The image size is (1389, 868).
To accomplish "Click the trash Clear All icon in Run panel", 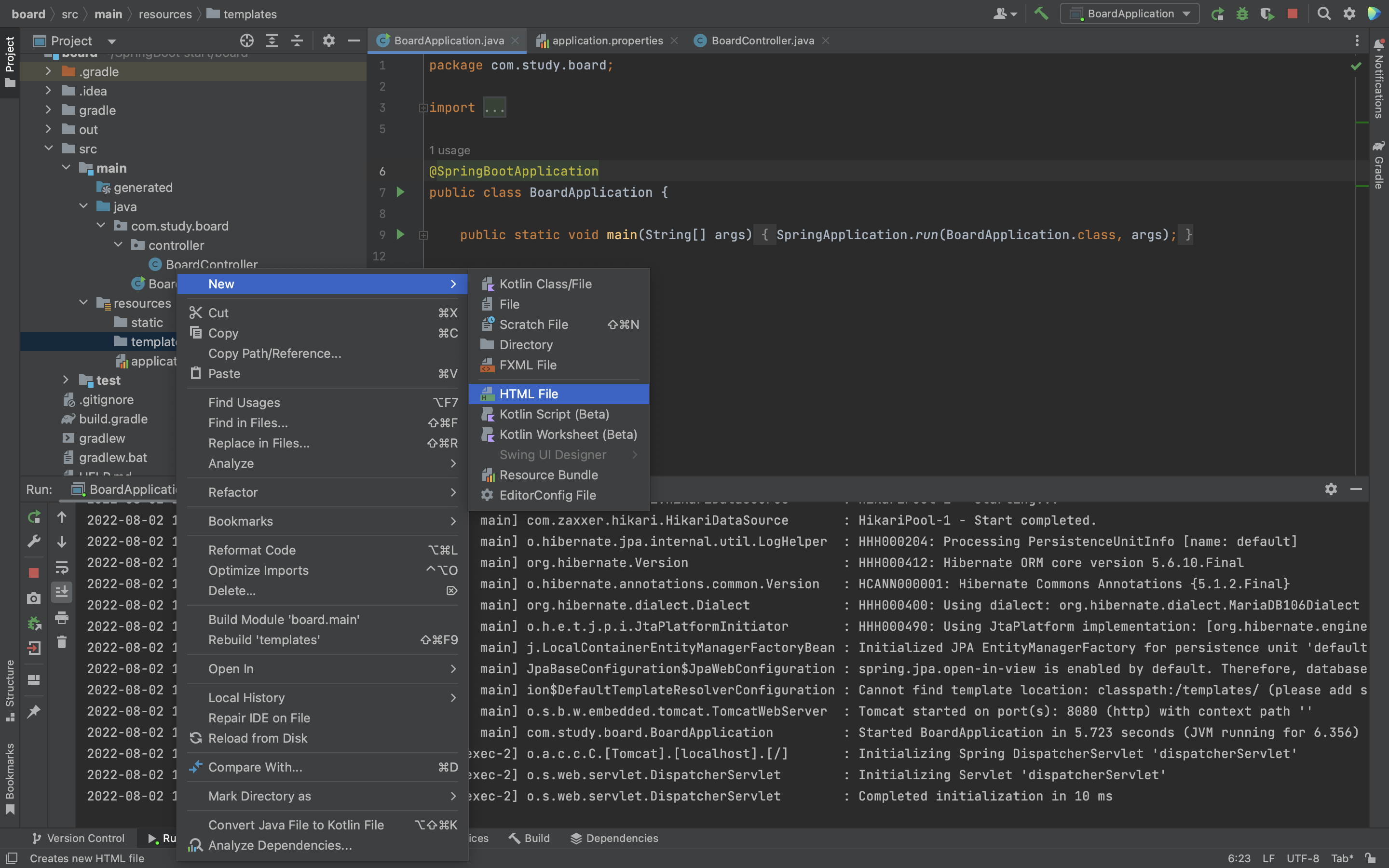I will pos(61,642).
